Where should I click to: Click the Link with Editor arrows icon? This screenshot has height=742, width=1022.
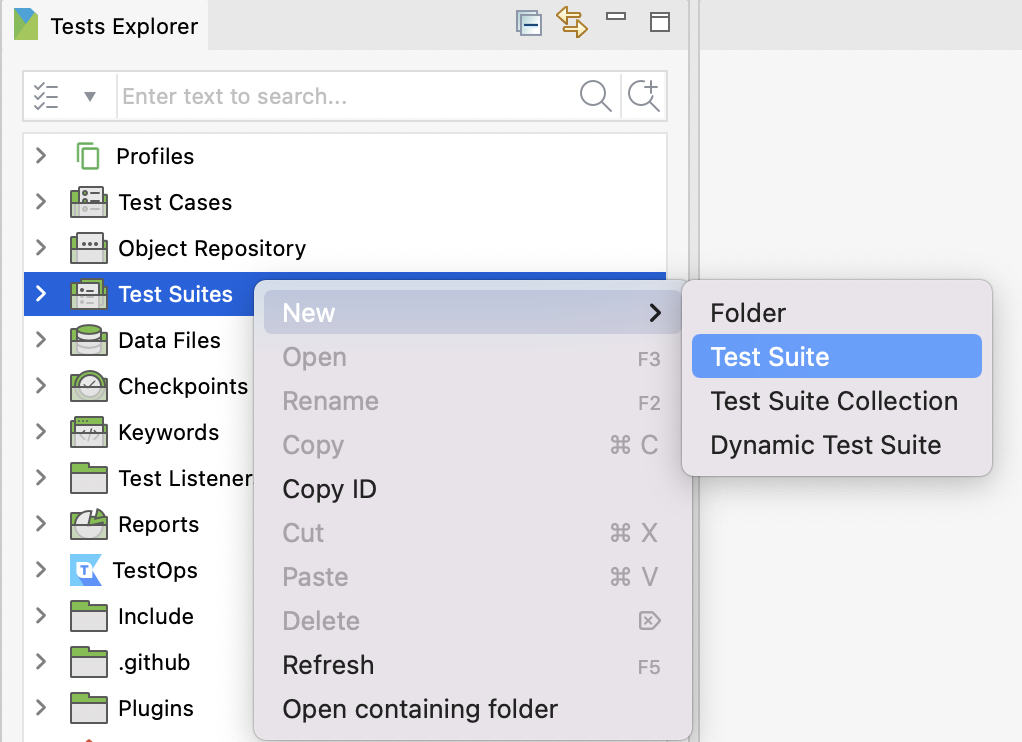(x=572, y=22)
